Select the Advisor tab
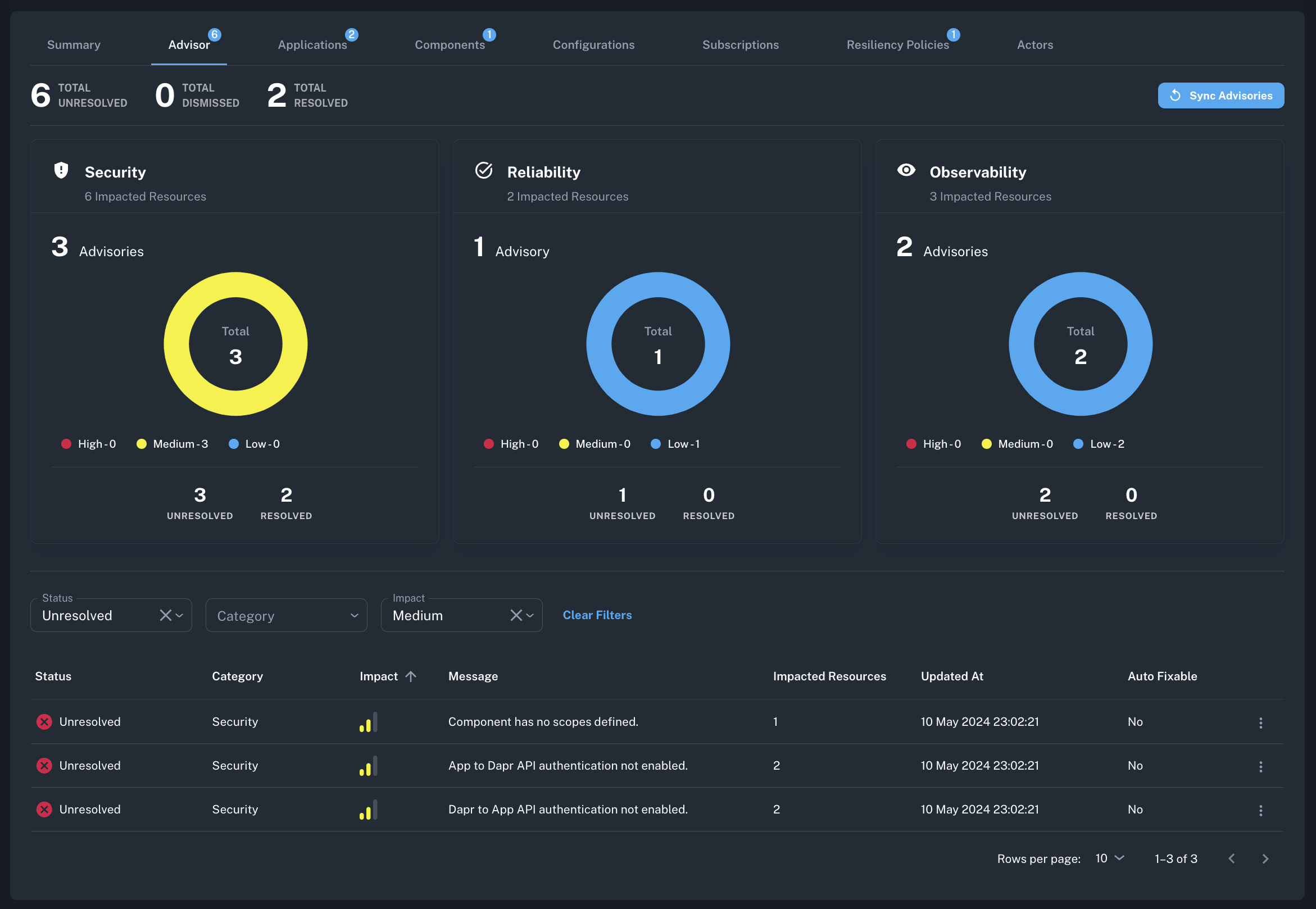 [x=189, y=44]
